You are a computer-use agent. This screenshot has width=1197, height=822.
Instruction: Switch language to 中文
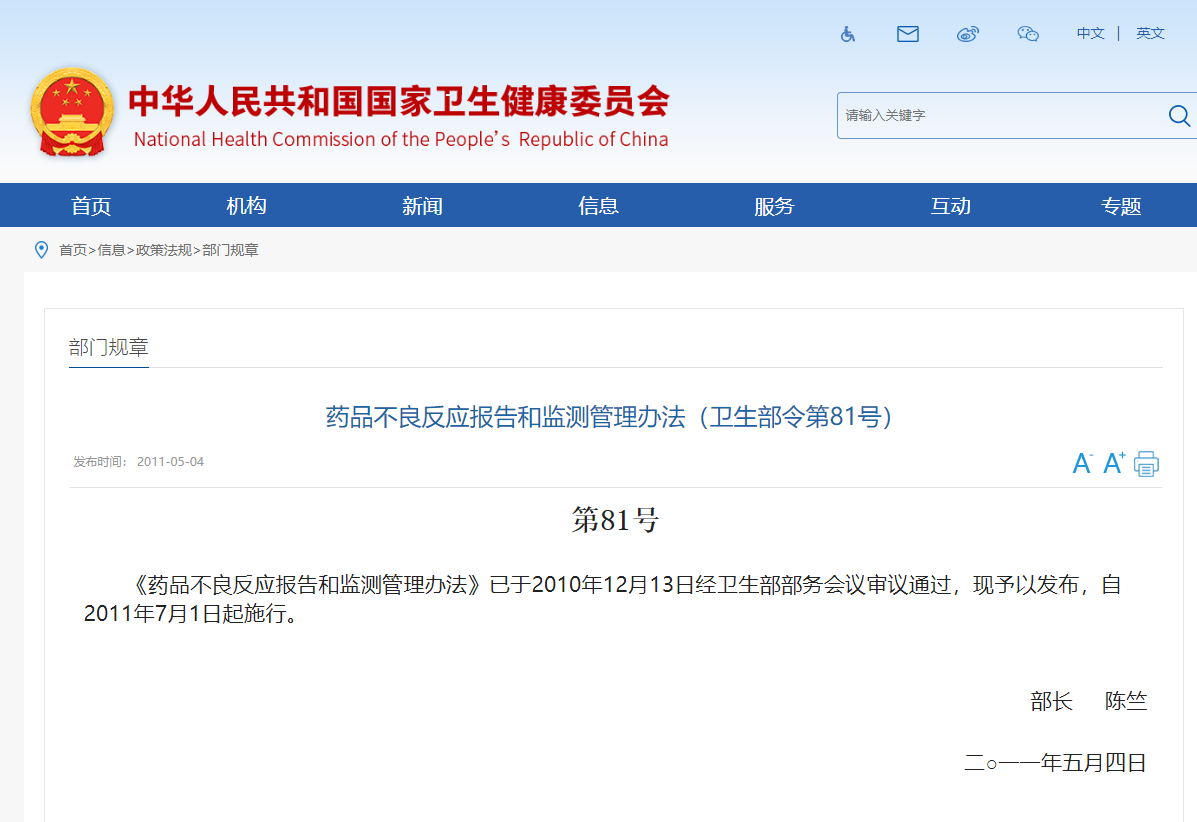[x=1090, y=34]
